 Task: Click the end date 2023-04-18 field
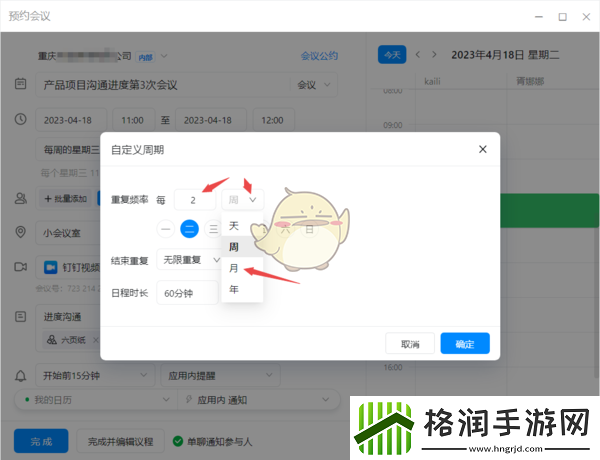click(211, 120)
